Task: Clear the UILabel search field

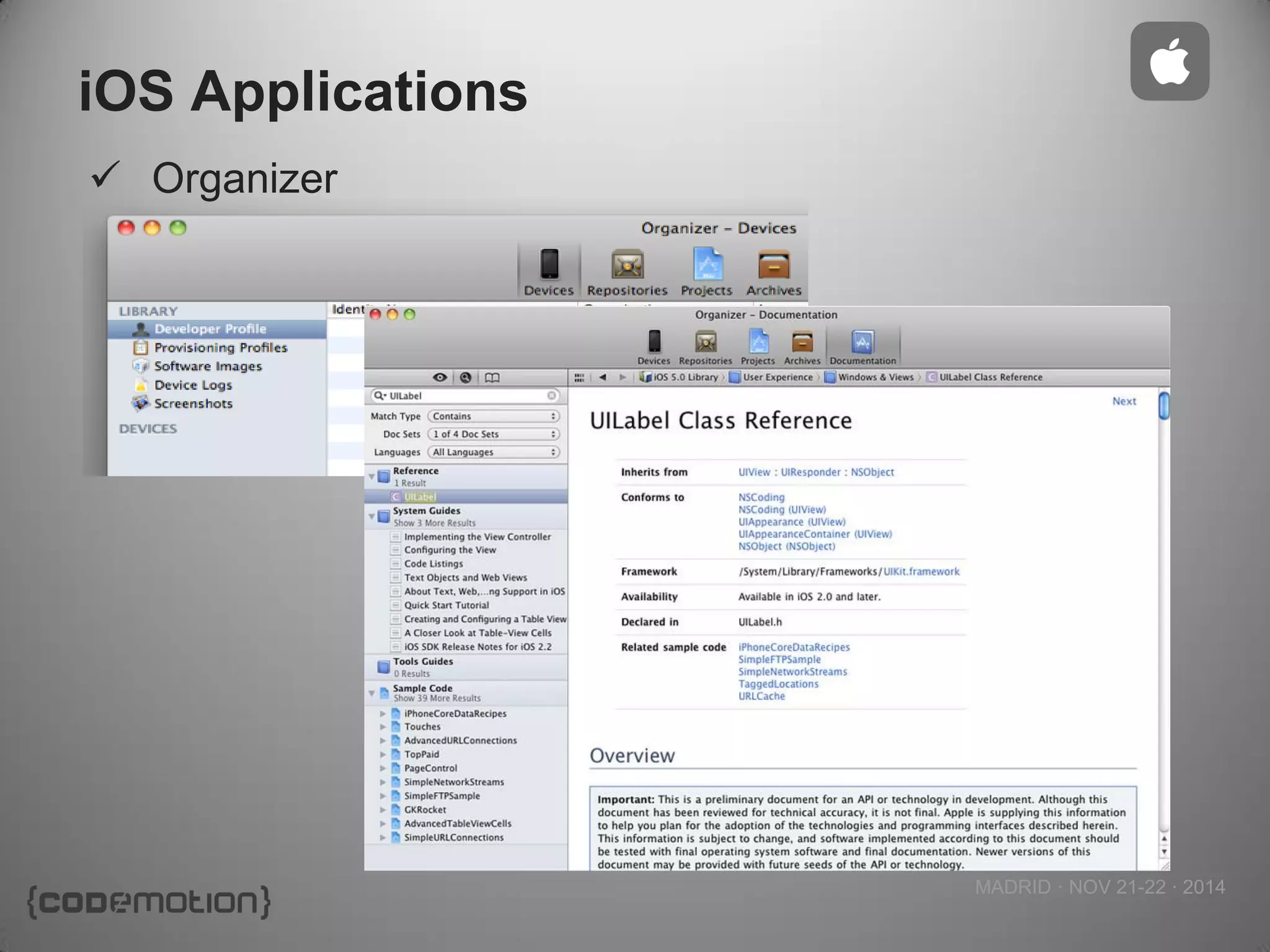Action: 551,395
